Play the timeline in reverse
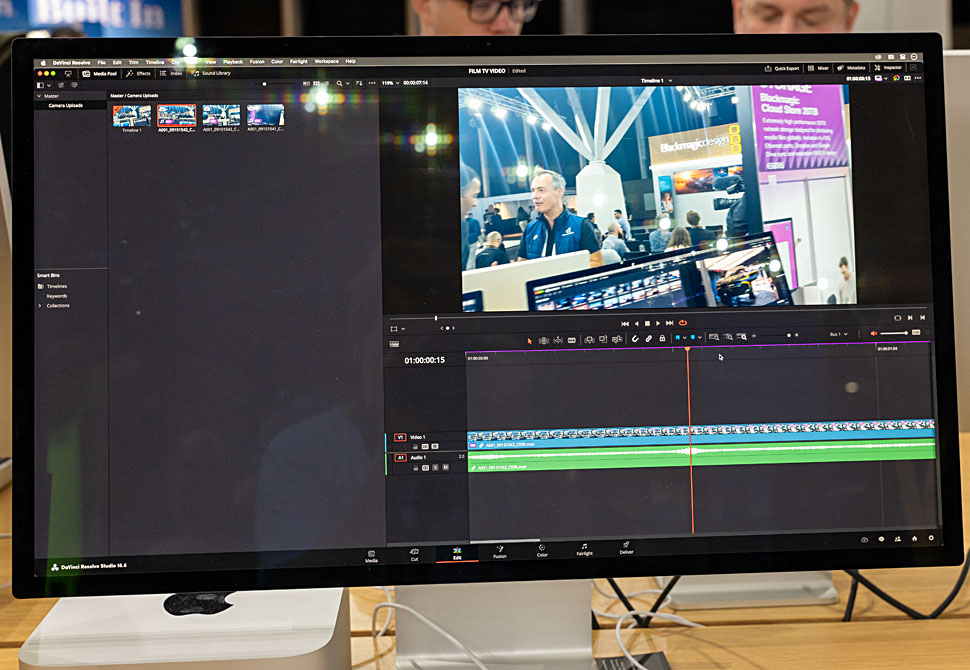This screenshot has width=970, height=670. click(x=637, y=324)
